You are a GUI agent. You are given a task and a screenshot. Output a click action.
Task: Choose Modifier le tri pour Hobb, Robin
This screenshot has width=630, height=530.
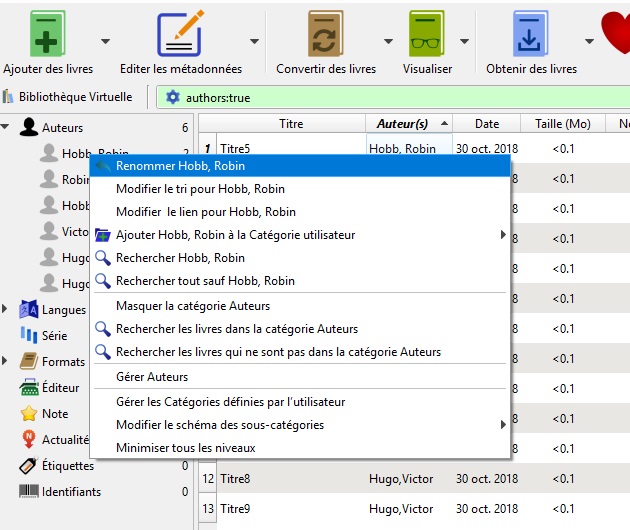click(x=300, y=188)
